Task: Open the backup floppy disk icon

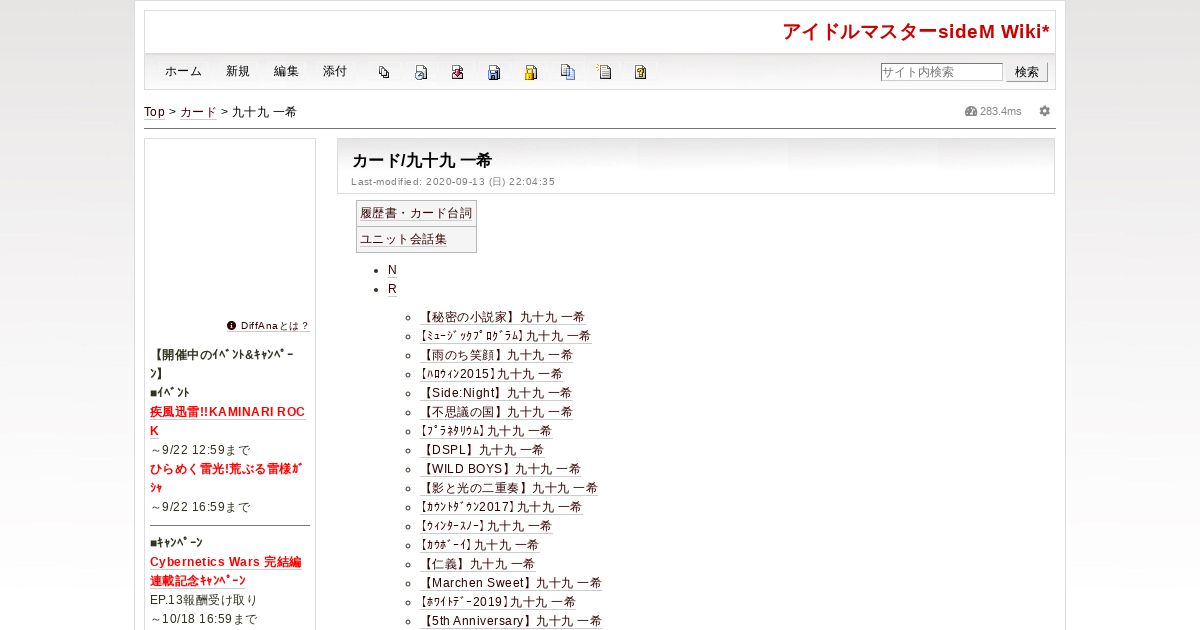Action: pos(494,72)
